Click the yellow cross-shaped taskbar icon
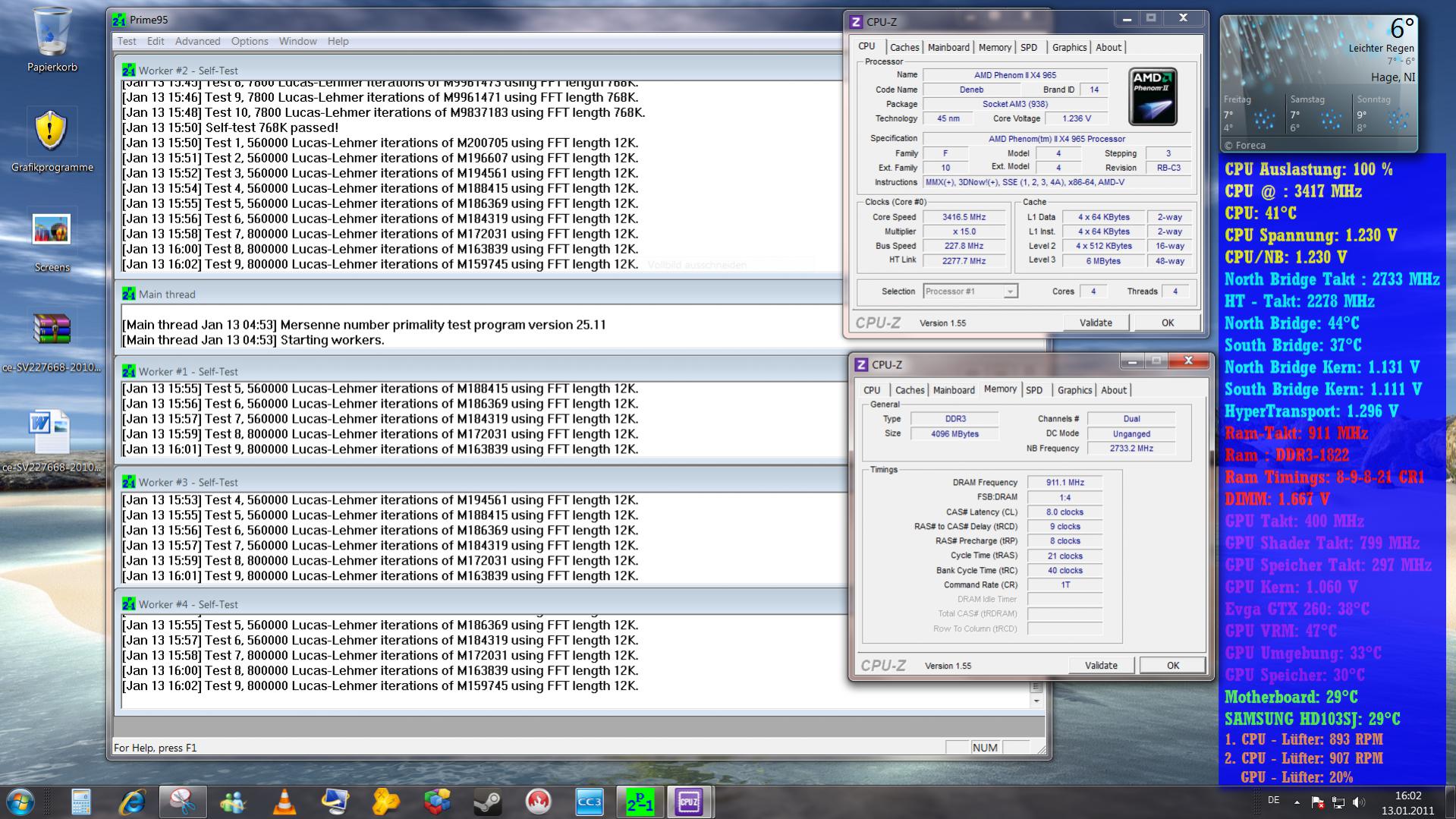The width and height of the screenshot is (1456, 819). 386,802
